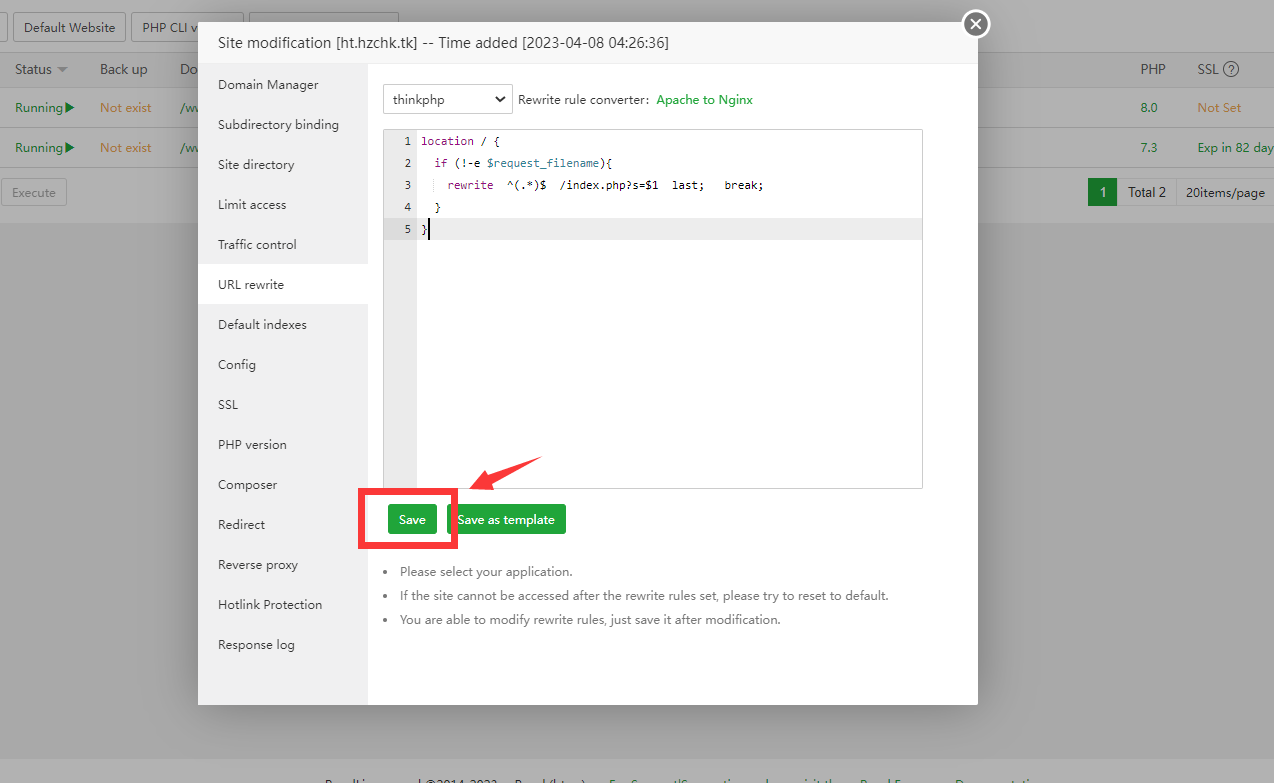The width and height of the screenshot is (1274, 783).
Task: Open the Reverse proxy tab
Action: pyautogui.click(x=258, y=565)
